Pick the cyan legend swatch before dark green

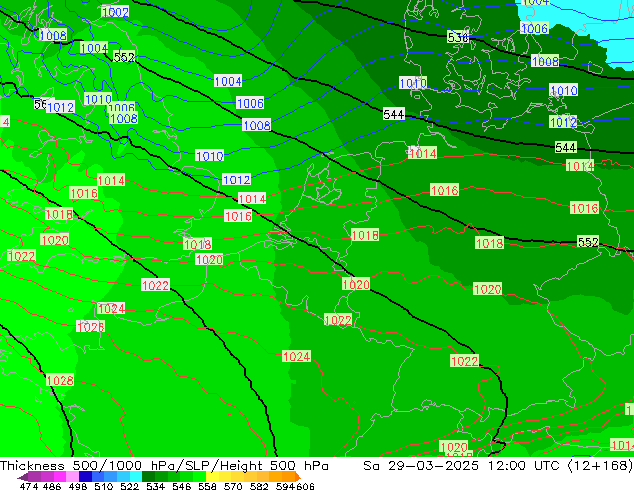pos(136,476)
